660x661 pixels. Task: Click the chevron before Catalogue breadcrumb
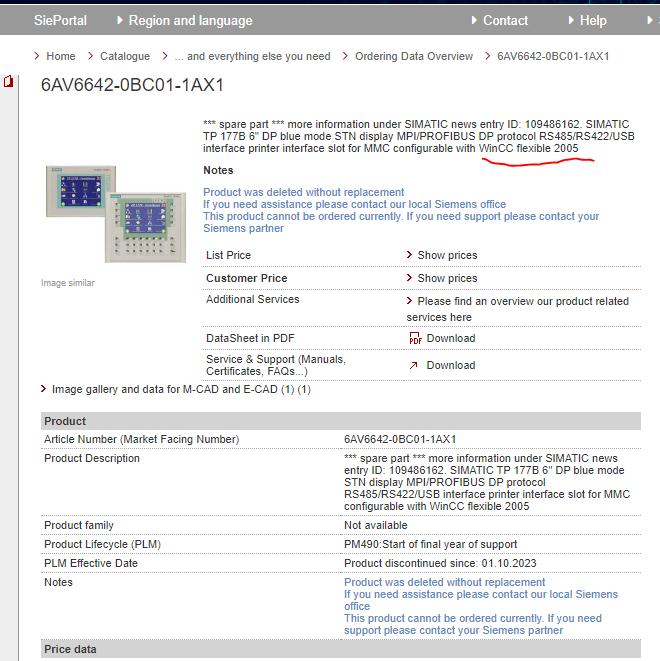[91, 56]
